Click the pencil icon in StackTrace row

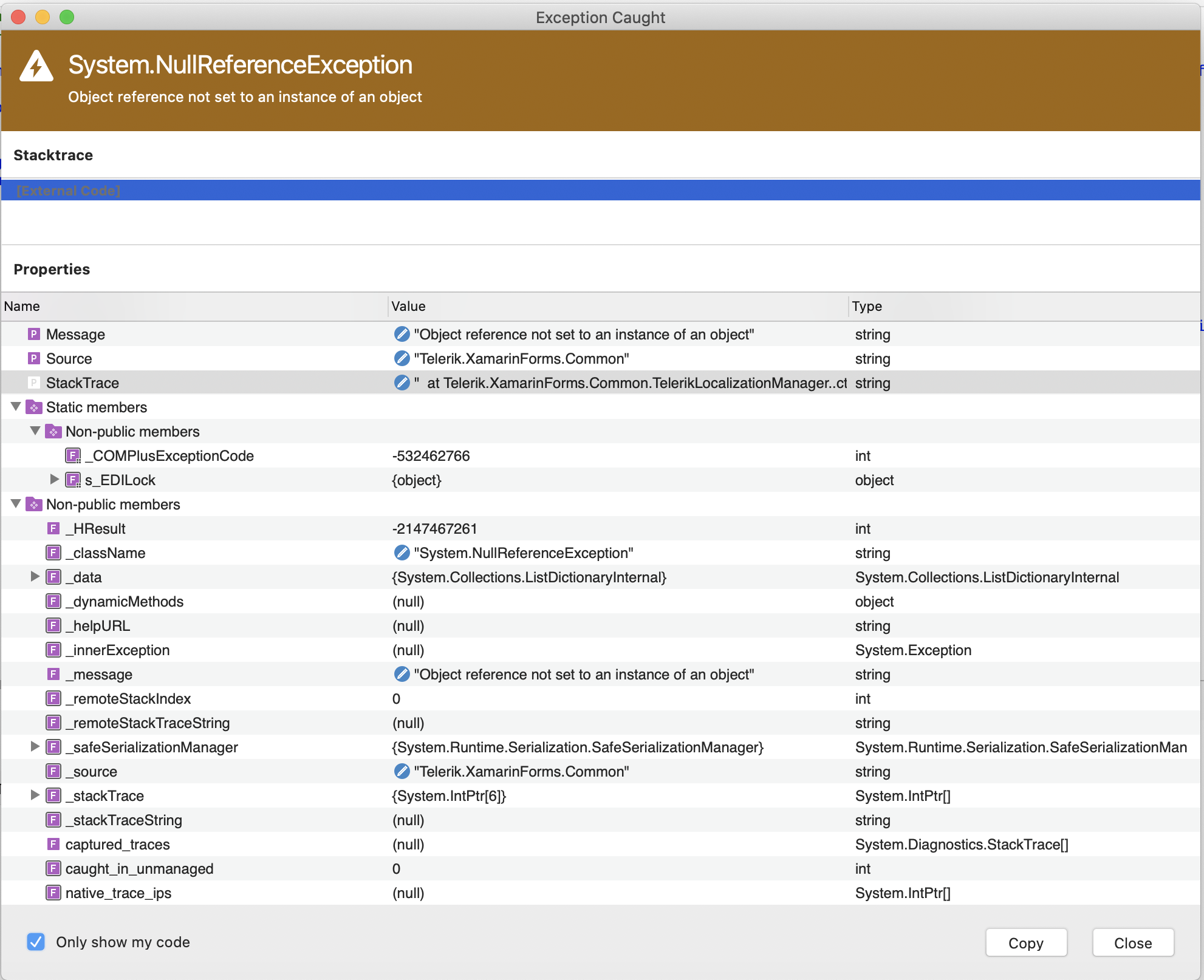tap(402, 383)
